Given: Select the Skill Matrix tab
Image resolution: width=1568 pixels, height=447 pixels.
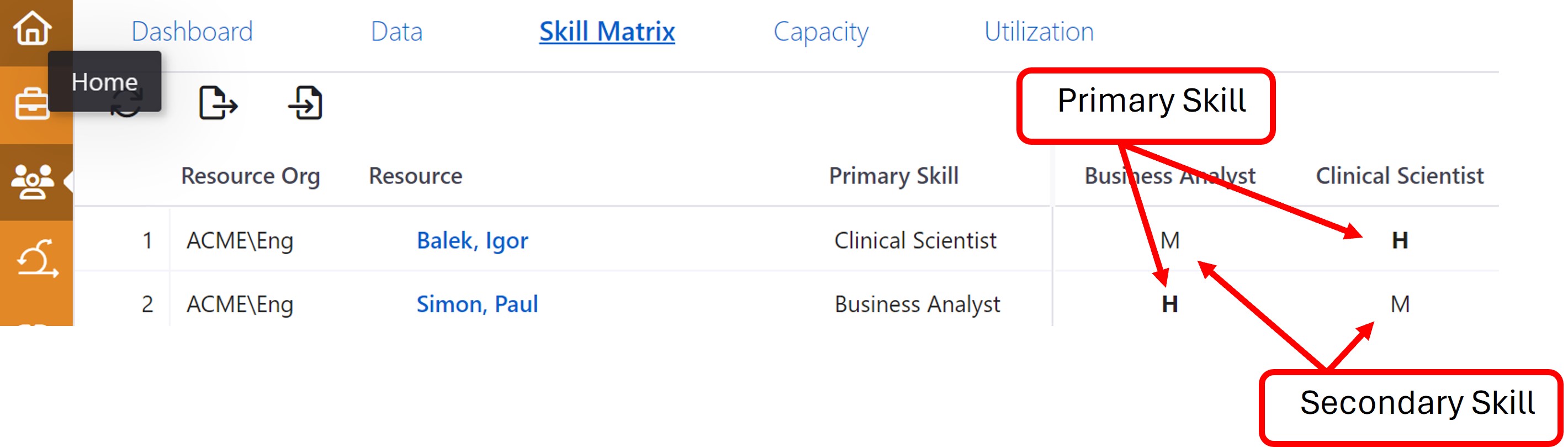Looking at the screenshot, I should pos(607,31).
